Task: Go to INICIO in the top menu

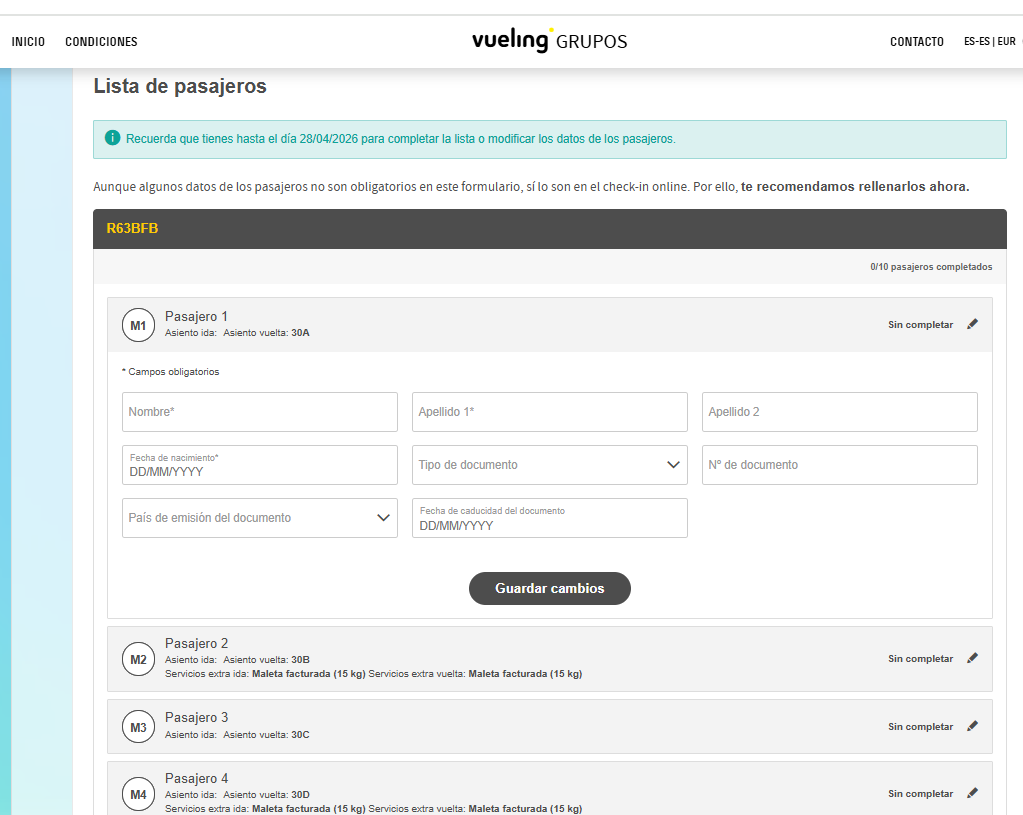Action: [28, 42]
